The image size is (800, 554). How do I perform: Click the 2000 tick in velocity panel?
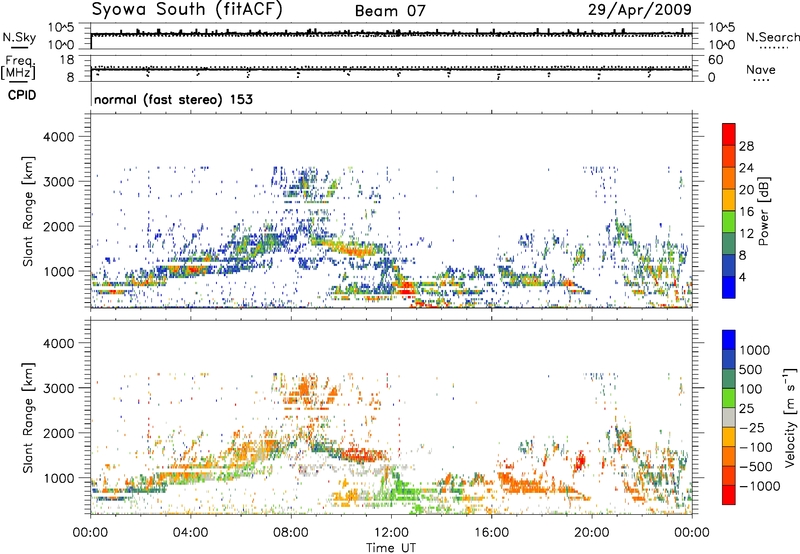[x=59, y=433]
